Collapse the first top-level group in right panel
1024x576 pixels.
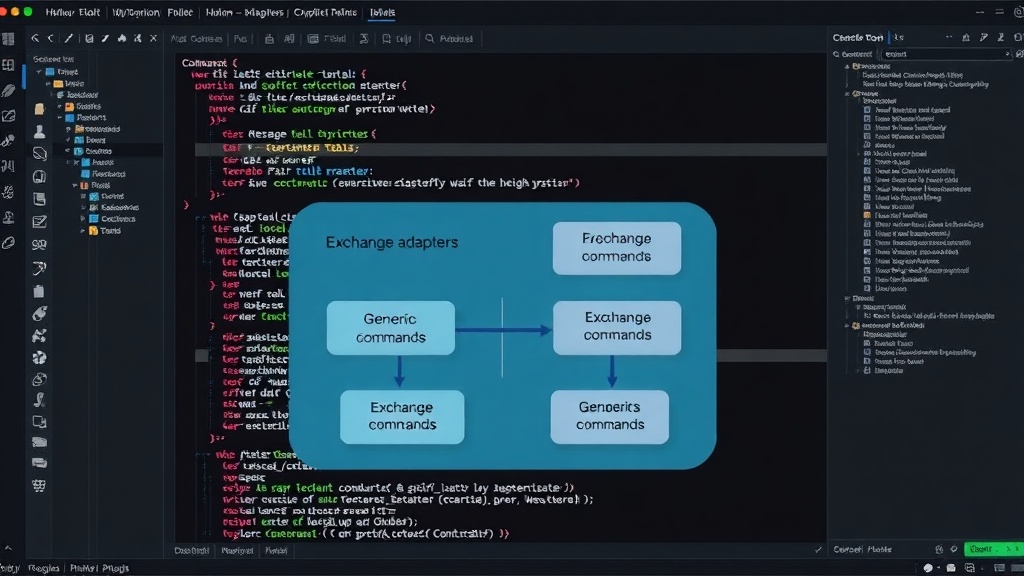coord(847,66)
